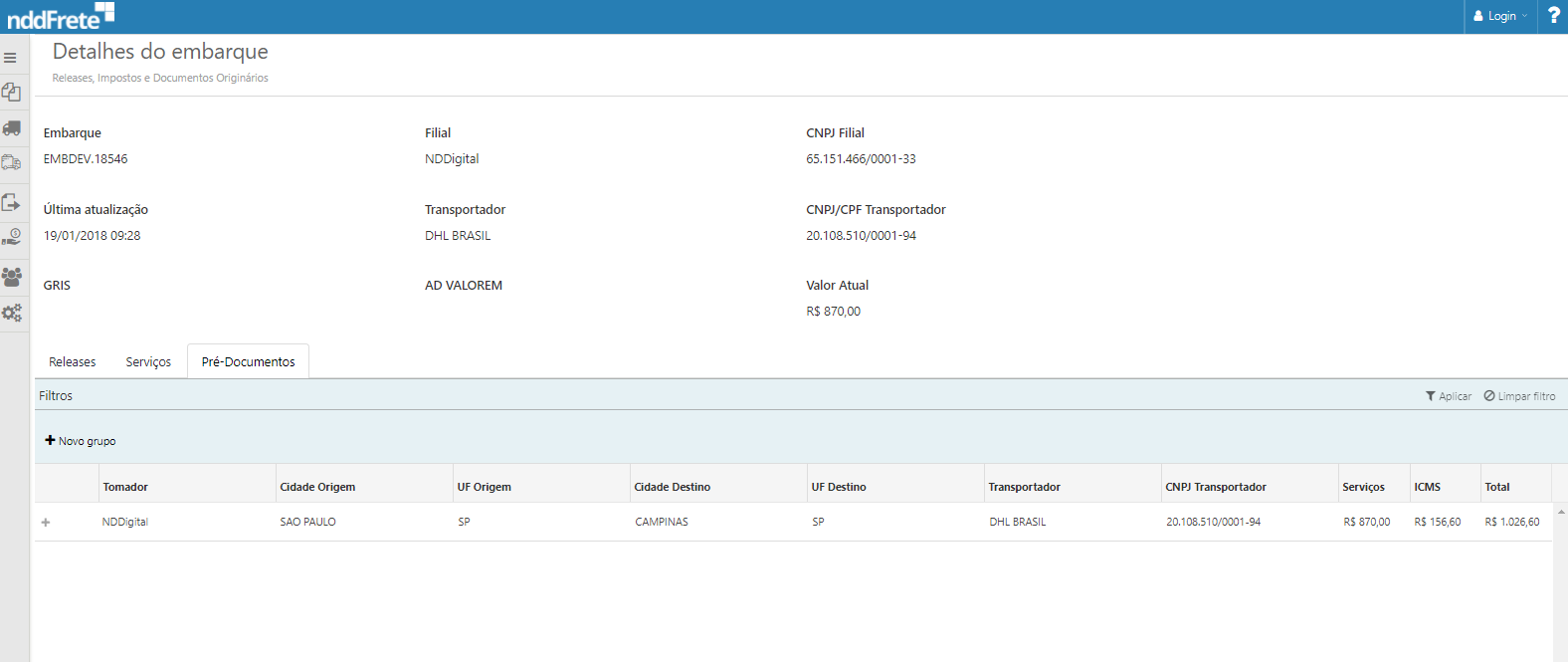Switch to the Serviços tab

(148, 362)
